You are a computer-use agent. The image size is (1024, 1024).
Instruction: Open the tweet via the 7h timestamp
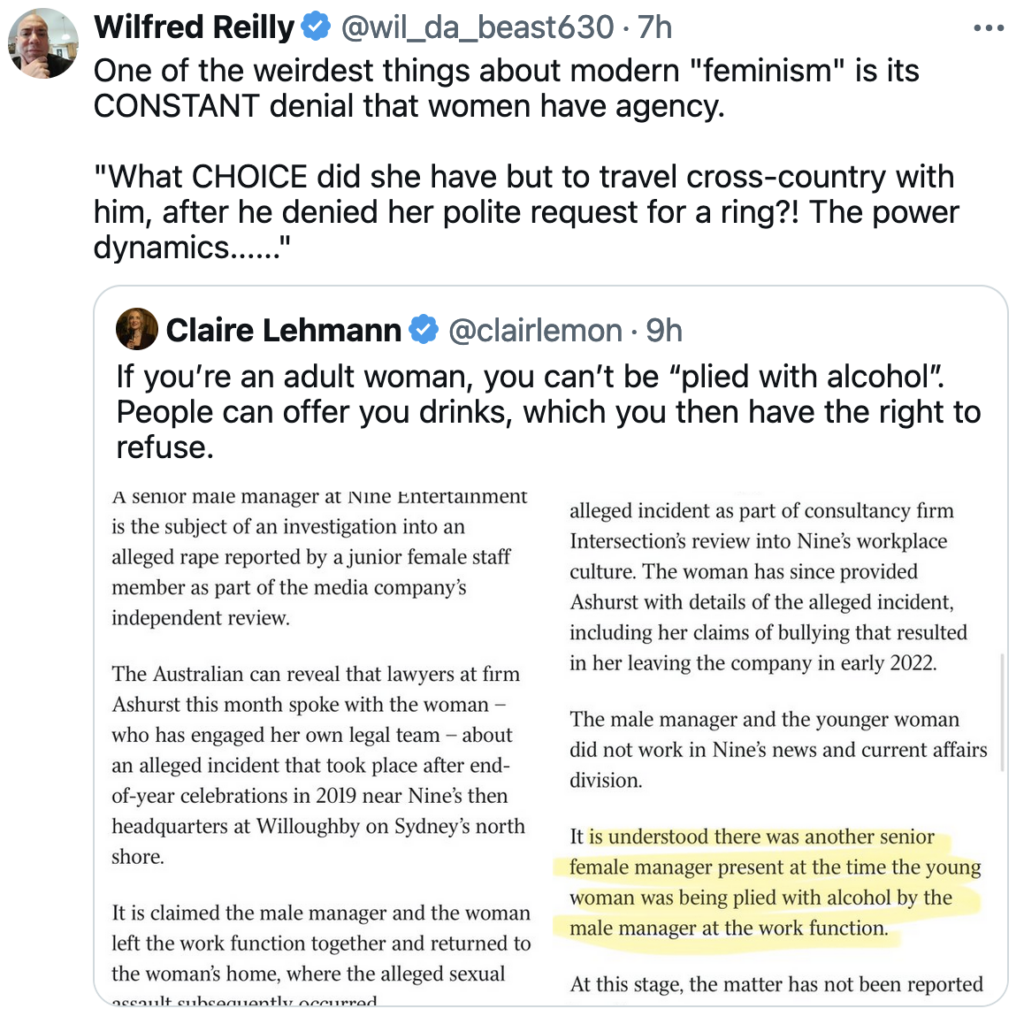655,28
